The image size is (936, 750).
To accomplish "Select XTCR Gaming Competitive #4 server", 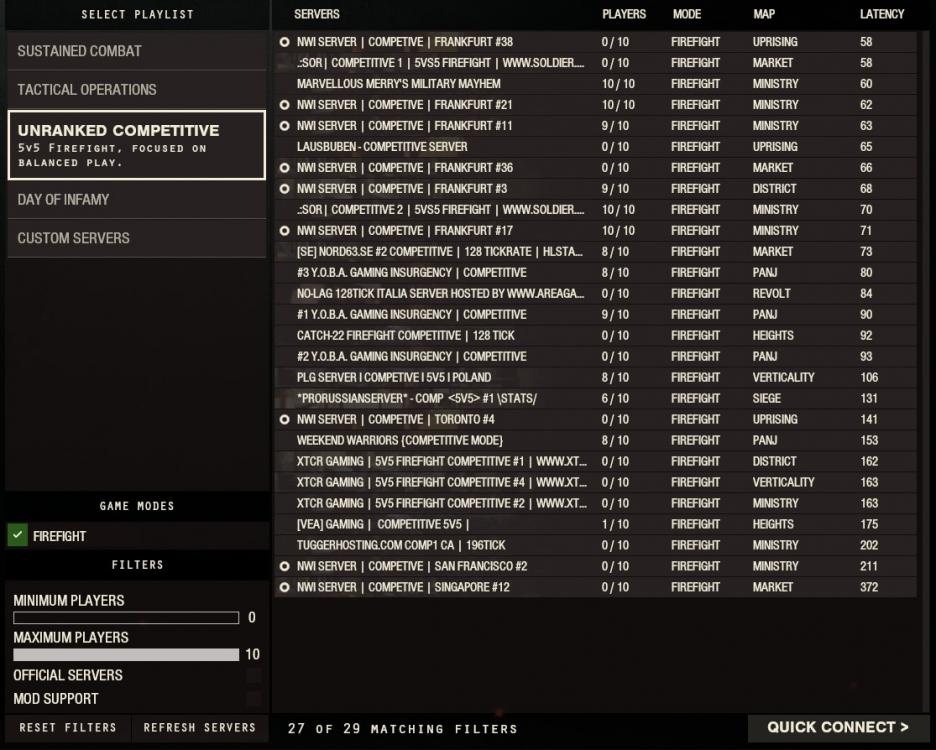I will [x=595, y=482].
